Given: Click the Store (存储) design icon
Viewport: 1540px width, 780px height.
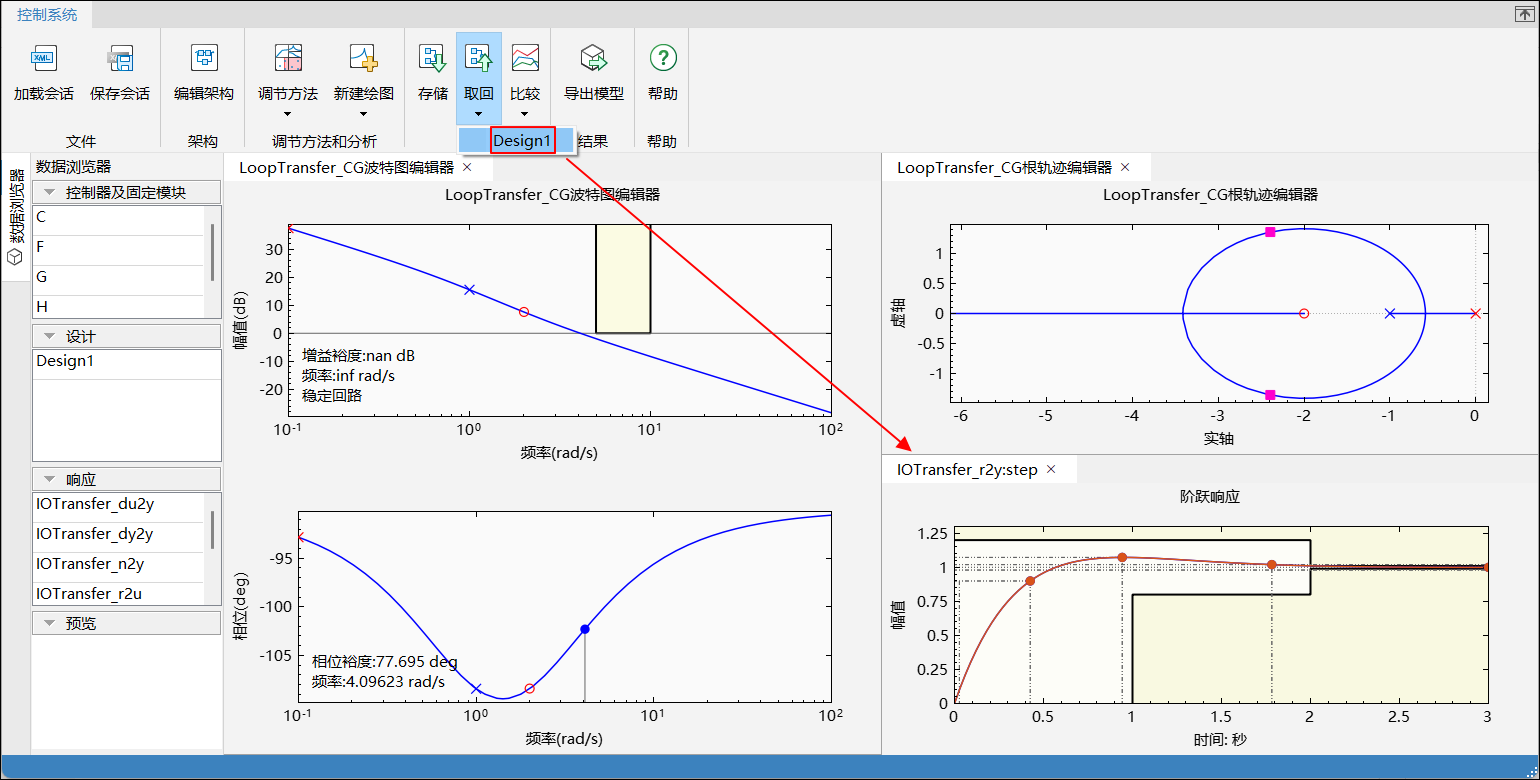Looking at the screenshot, I should pyautogui.click(x=432, y=60).
